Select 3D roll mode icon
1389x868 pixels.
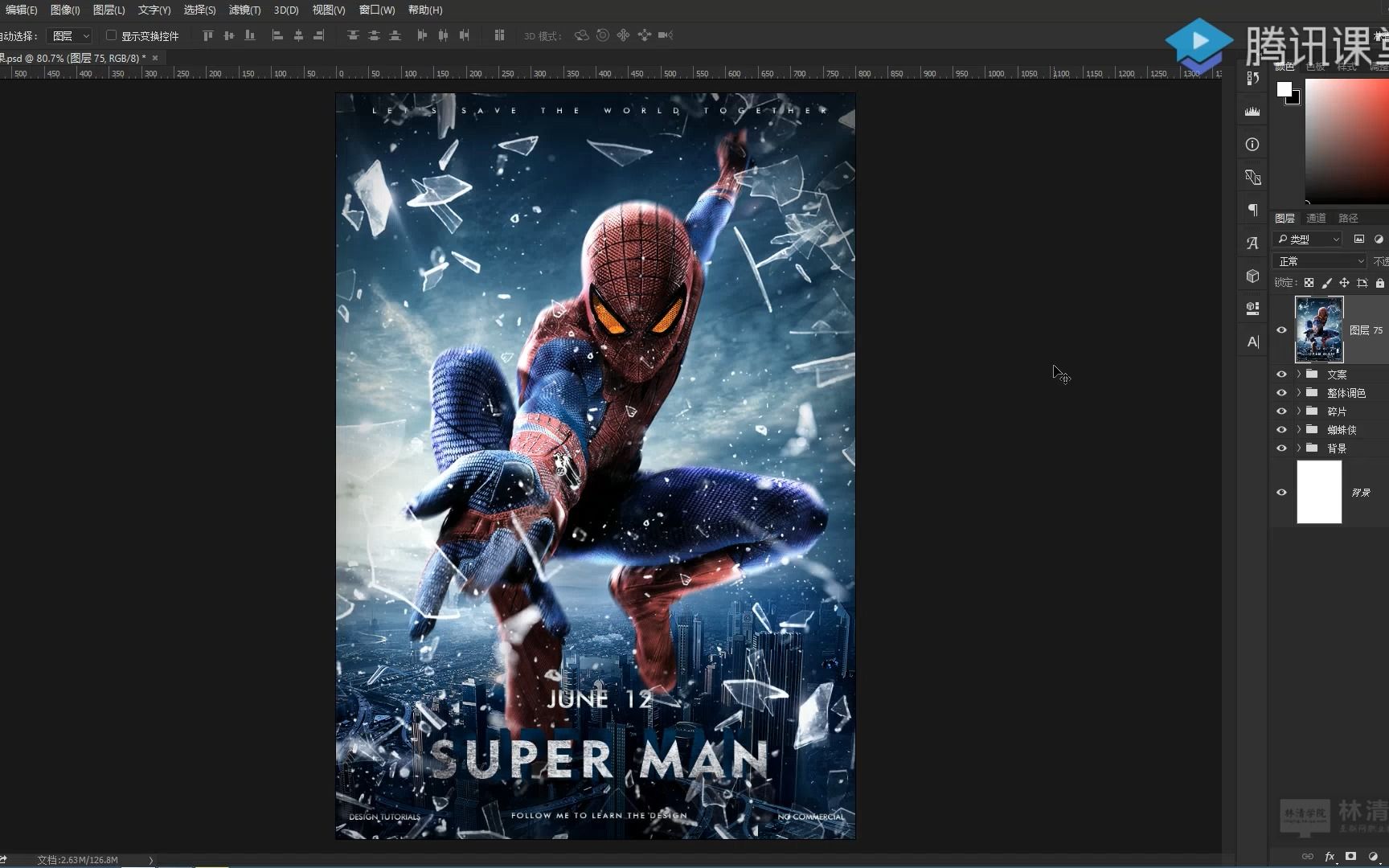tap(602, 35)
